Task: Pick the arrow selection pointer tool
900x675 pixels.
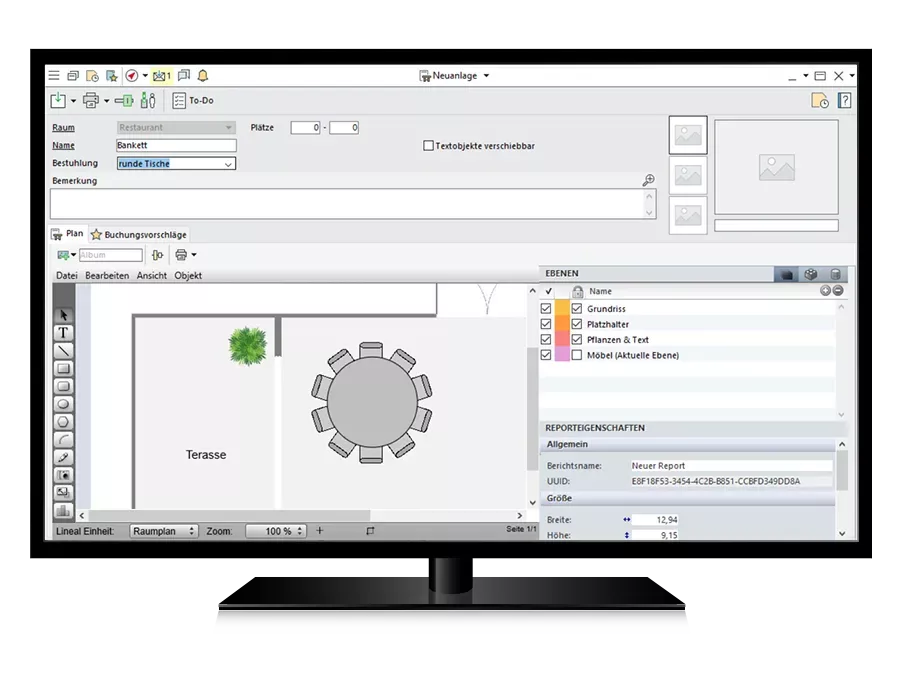Action: 64,315
